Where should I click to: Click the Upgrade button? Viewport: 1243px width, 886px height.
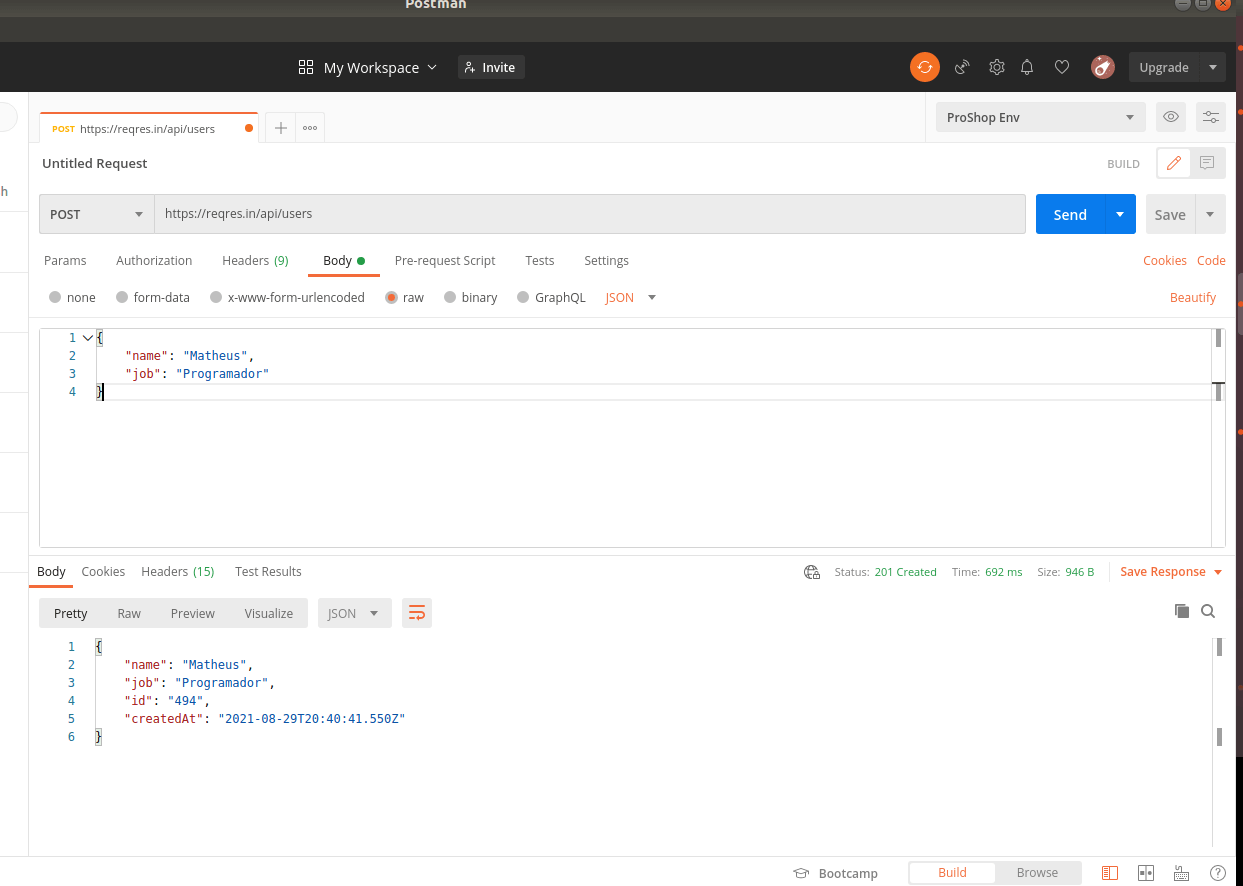click(x=1164, y=67)
